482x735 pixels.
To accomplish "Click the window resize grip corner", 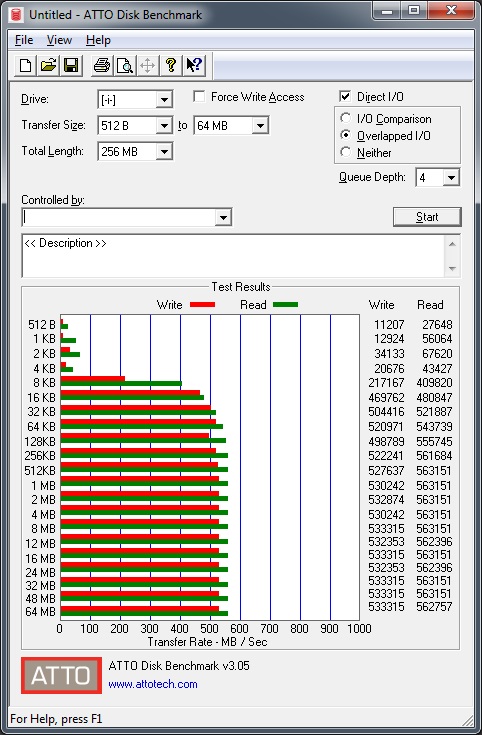I will [x=468, y=720].
